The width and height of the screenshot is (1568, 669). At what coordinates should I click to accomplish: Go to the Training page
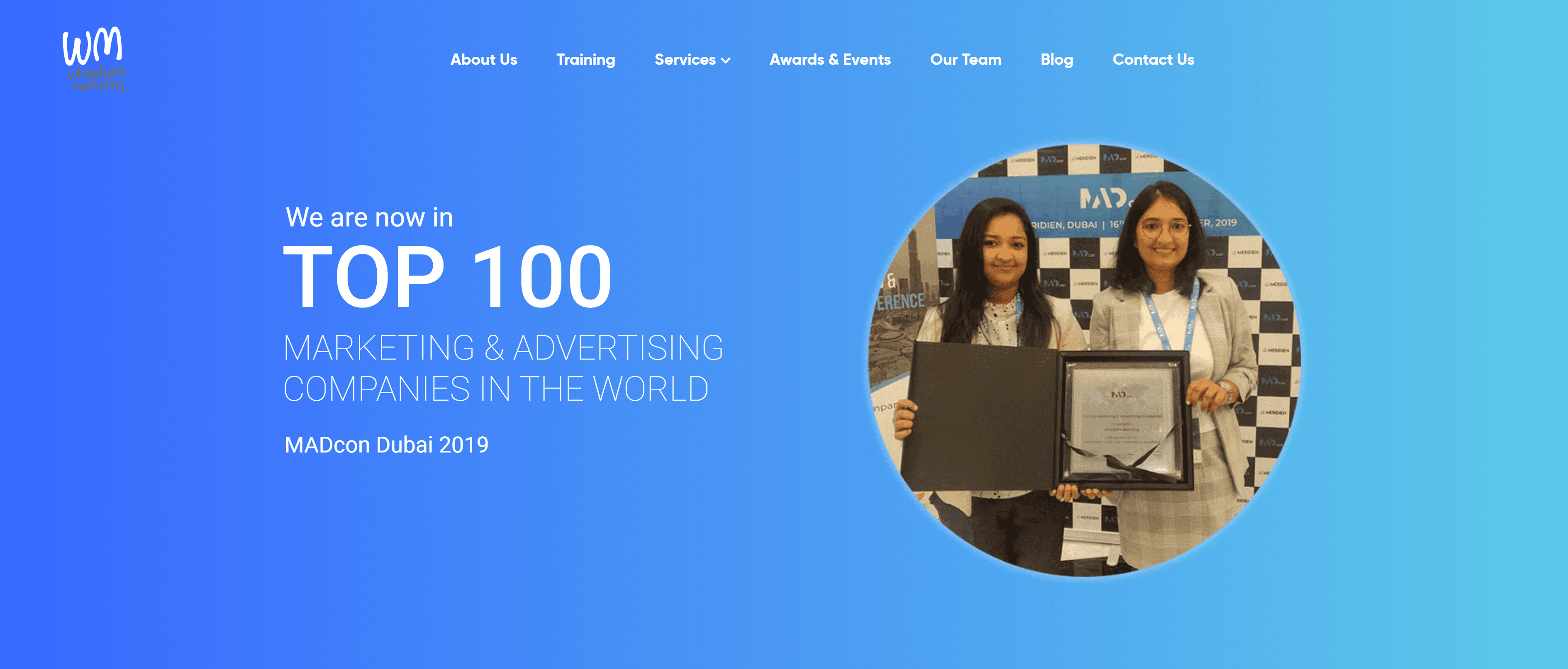point(585,60)
